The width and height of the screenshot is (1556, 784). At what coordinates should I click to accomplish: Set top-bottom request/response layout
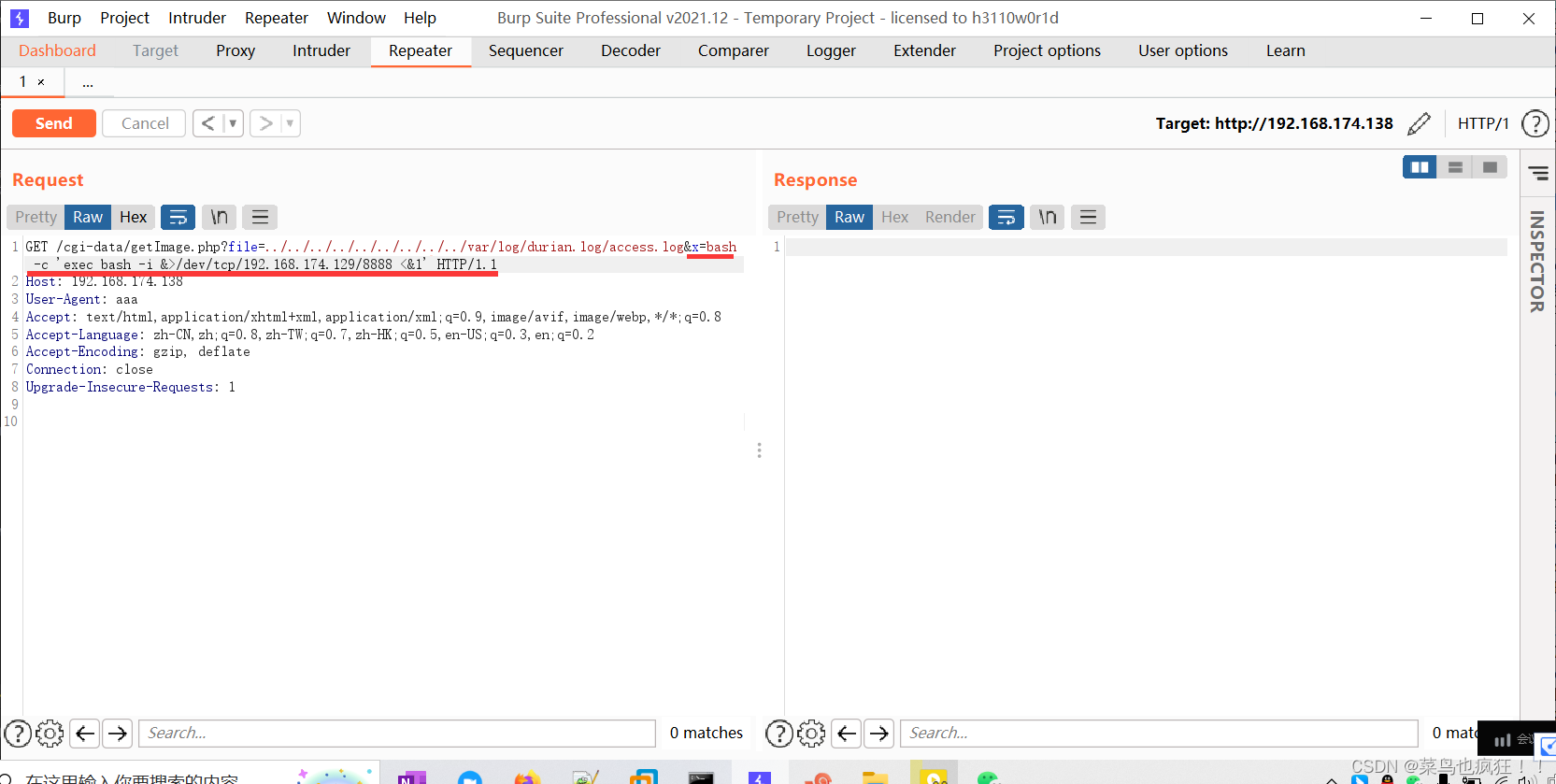[1455, 166]
